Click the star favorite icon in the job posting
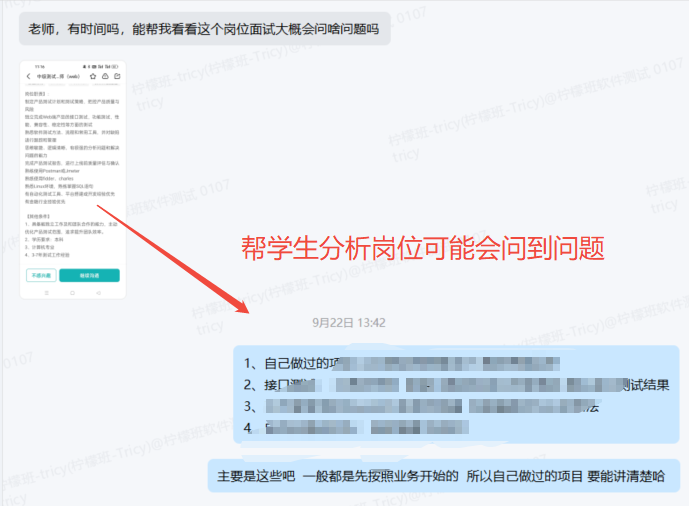689x506 pixels. pyautogui.click(x=94, y=76)
